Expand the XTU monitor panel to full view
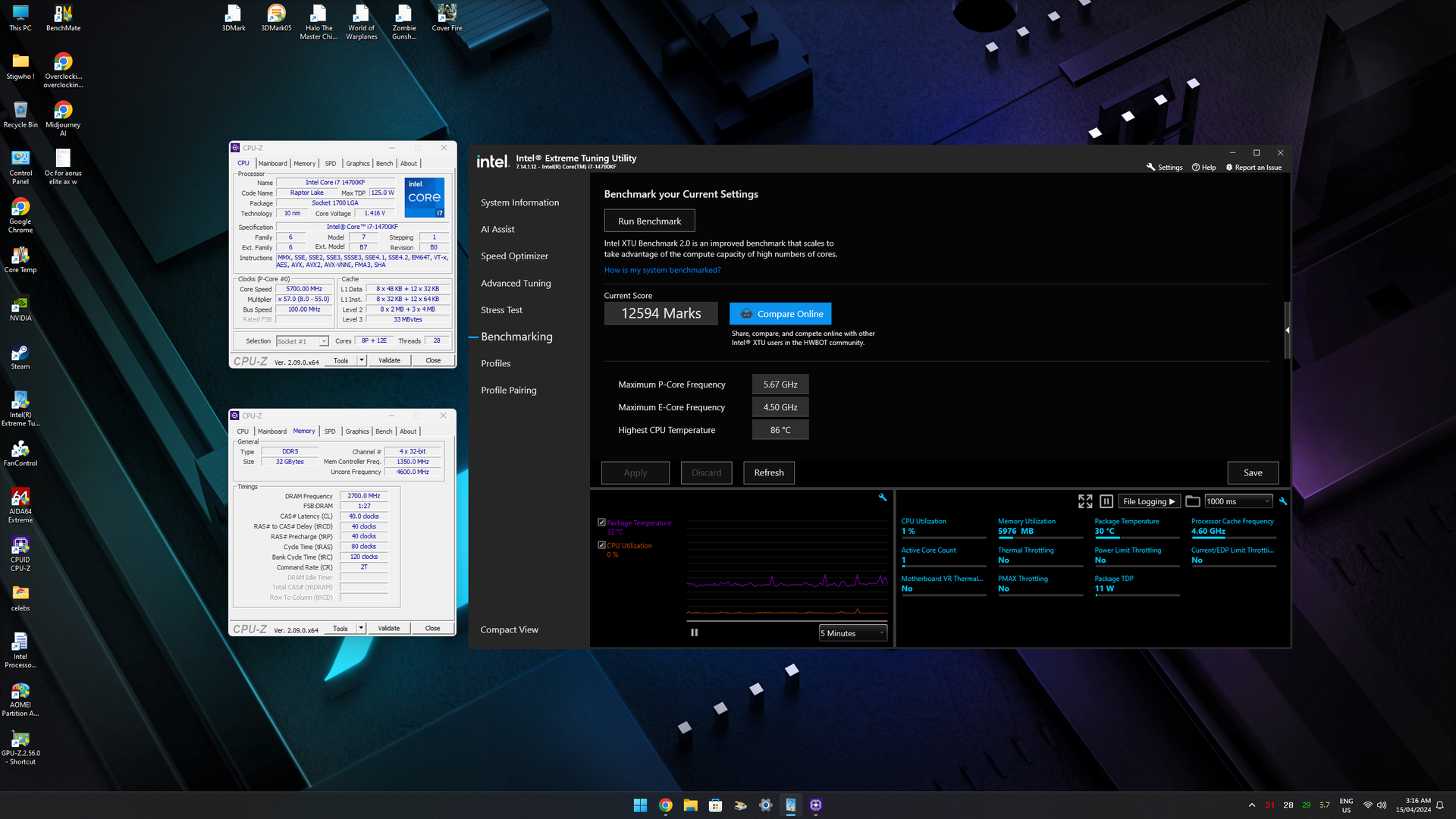The height and width of the screenshot is (819, 1456). pos(1085,501)
